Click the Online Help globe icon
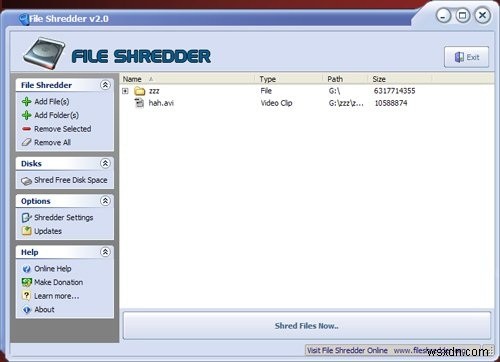 (26, 269)
